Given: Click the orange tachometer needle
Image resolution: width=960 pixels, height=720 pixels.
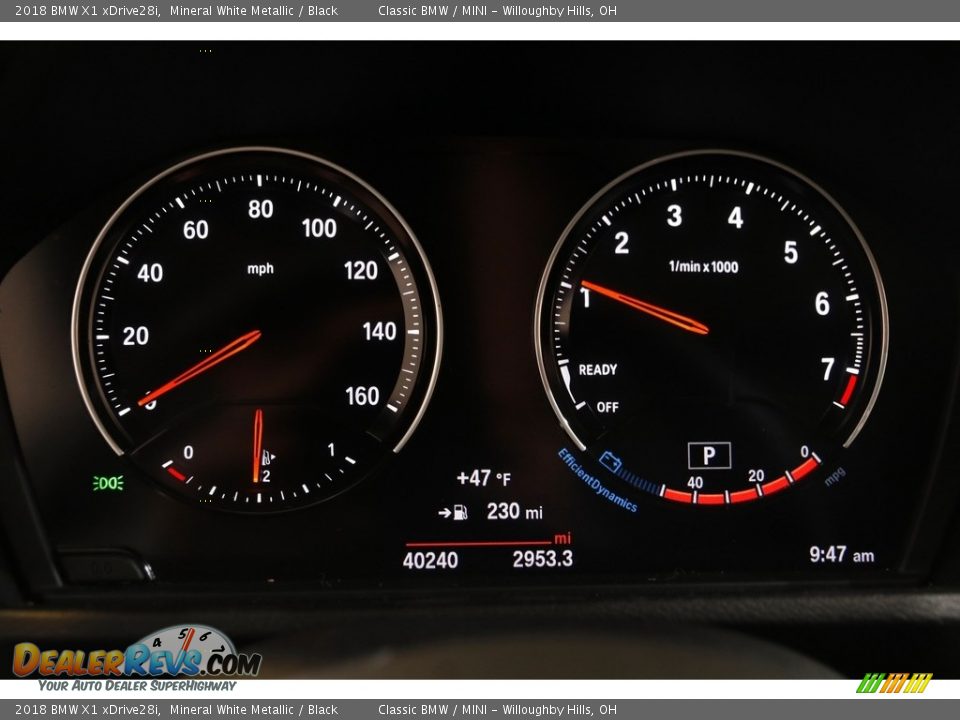Looking at the screenshot, I should click(x=645, y=307).
